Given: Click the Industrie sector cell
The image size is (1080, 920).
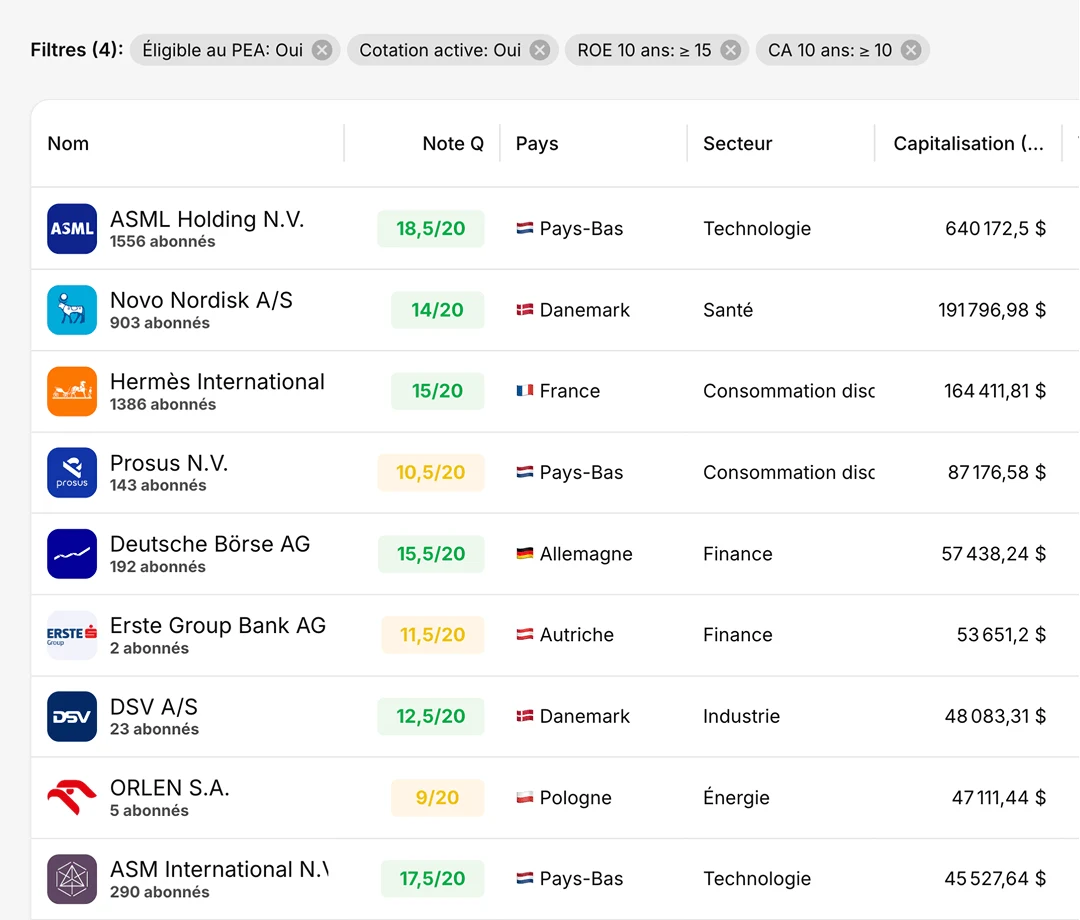Looking at the screenshot, I should point(742,716).
